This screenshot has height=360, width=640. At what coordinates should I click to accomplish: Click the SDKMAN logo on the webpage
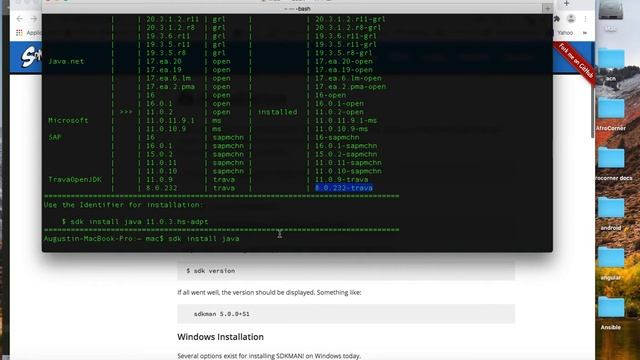point(31,57)
